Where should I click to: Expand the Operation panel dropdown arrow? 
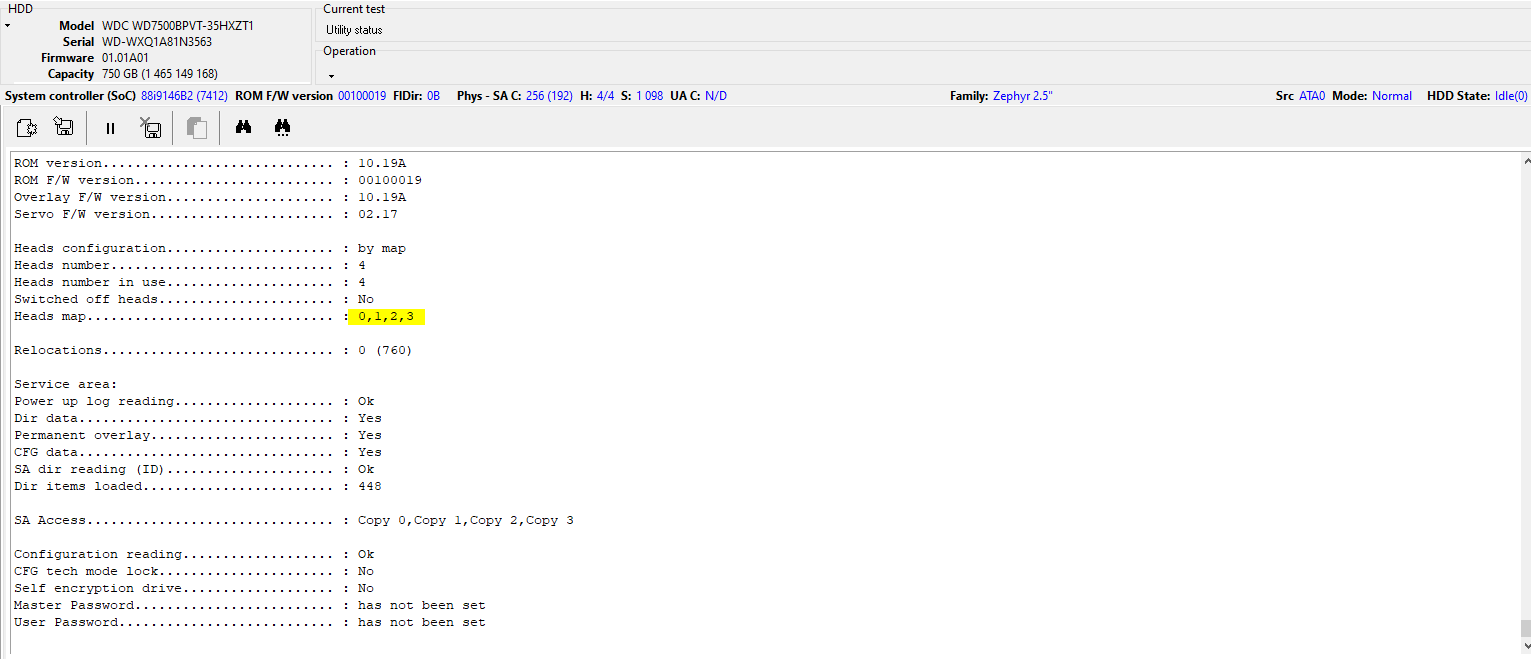tap(331, 76)
